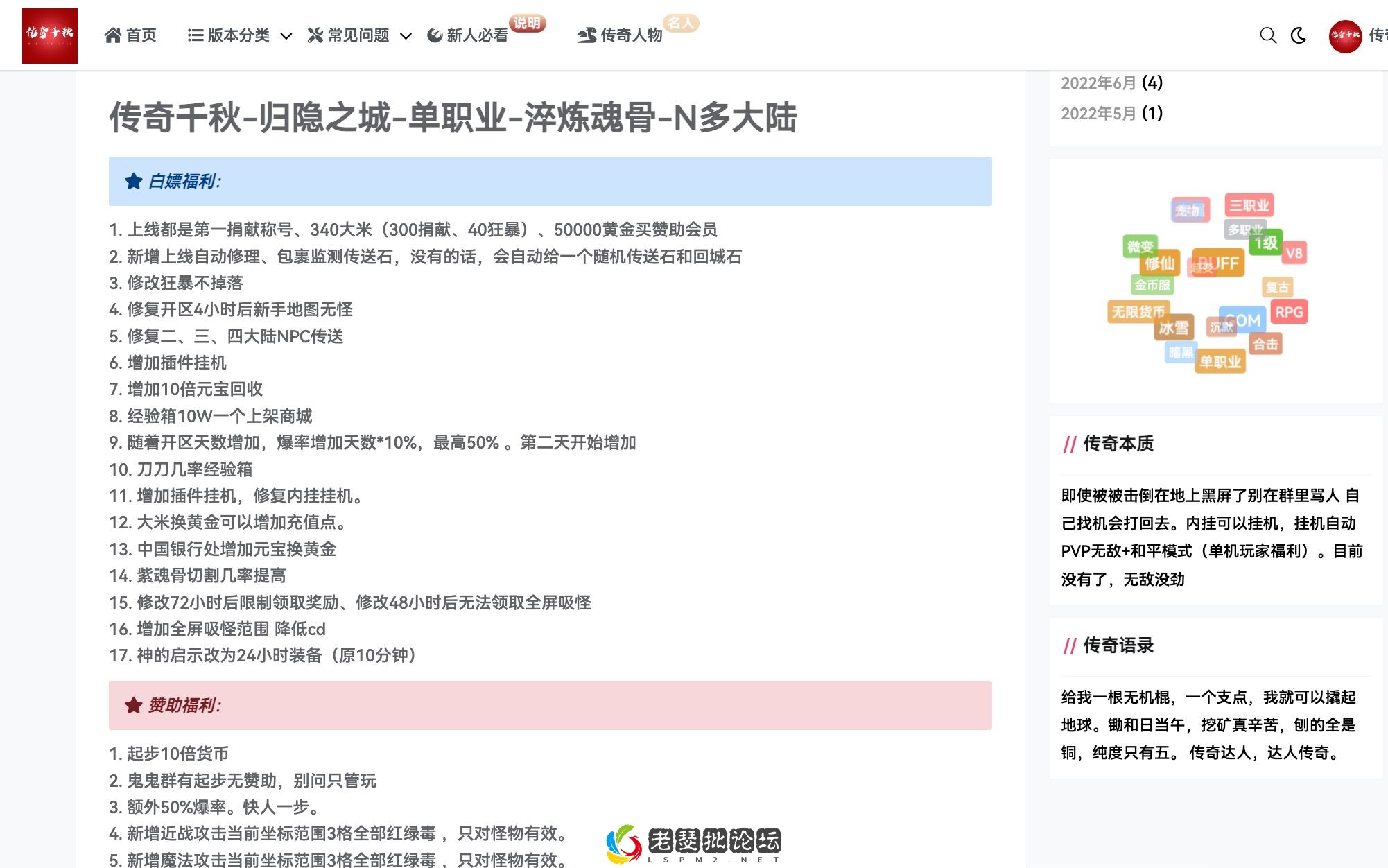Click the 说明 badge above 新人必看
Viewport: 1388px width, 868px height.
pyautogui.click(x=528, y=22)
